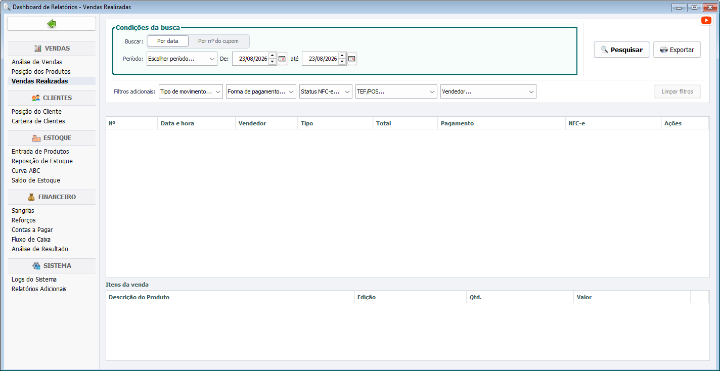Click the 'Edição' items column header
The image size is (720, 371).
pos(410,297)
